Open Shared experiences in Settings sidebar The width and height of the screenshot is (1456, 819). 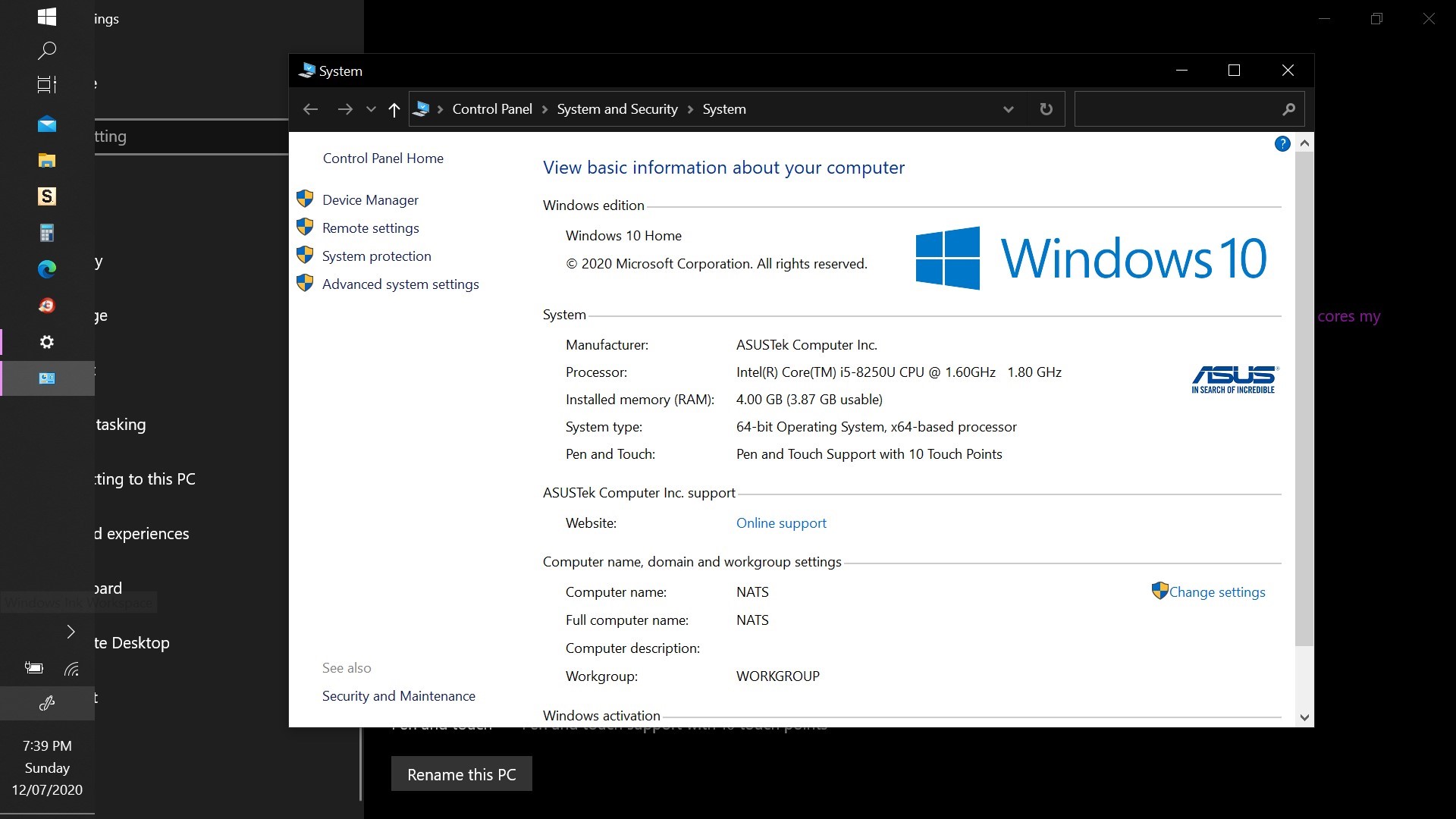[142, 534]
